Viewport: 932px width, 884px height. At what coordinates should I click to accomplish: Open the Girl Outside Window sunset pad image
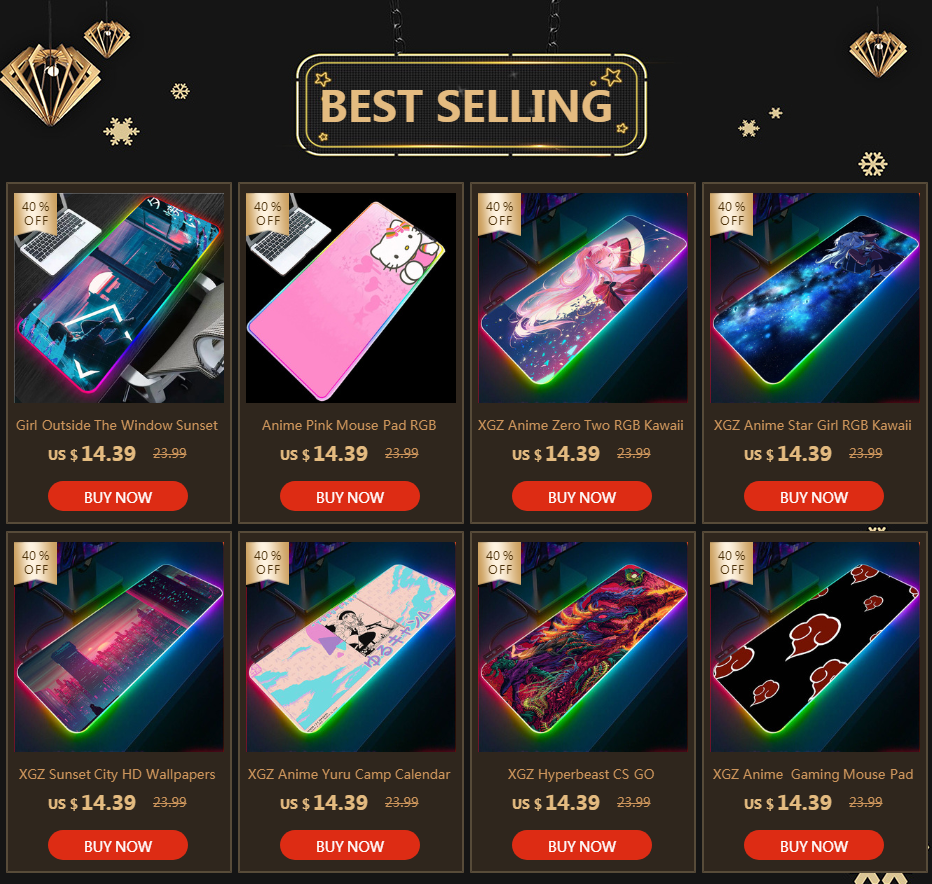(119, 298)
